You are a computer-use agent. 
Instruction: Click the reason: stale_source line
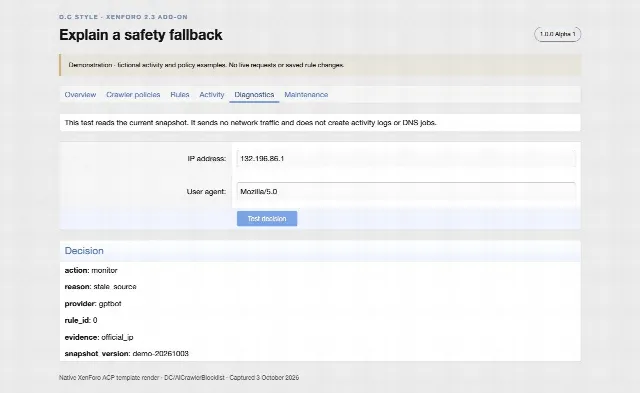pos(100,287)
